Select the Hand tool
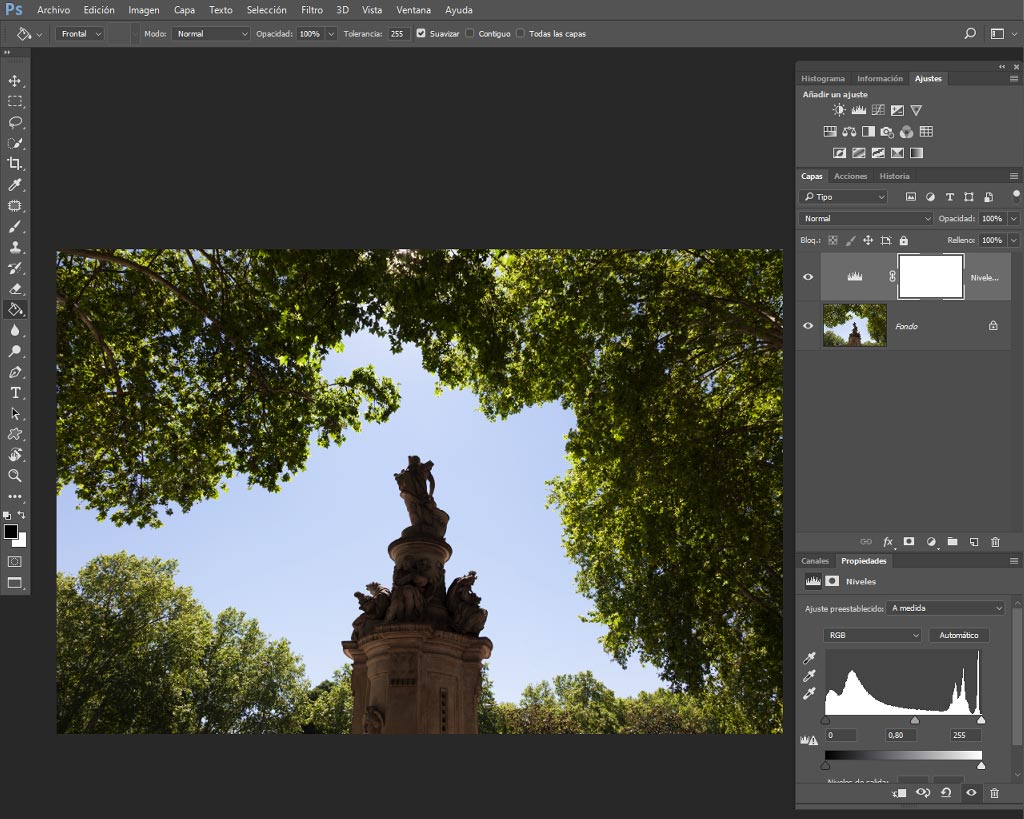1024x819 pixels. [14, 455]
